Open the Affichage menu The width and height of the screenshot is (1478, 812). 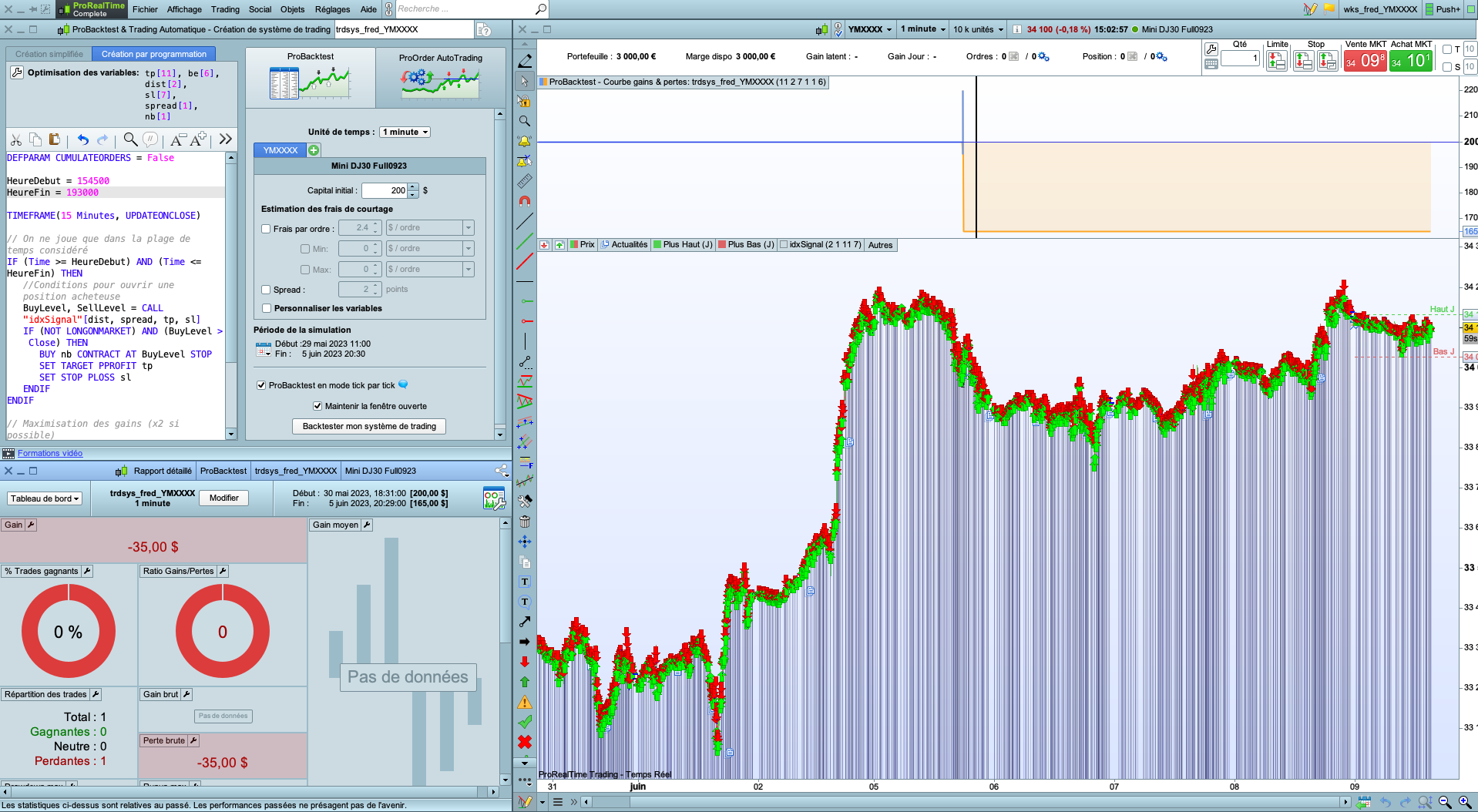[x=184, y=9]
